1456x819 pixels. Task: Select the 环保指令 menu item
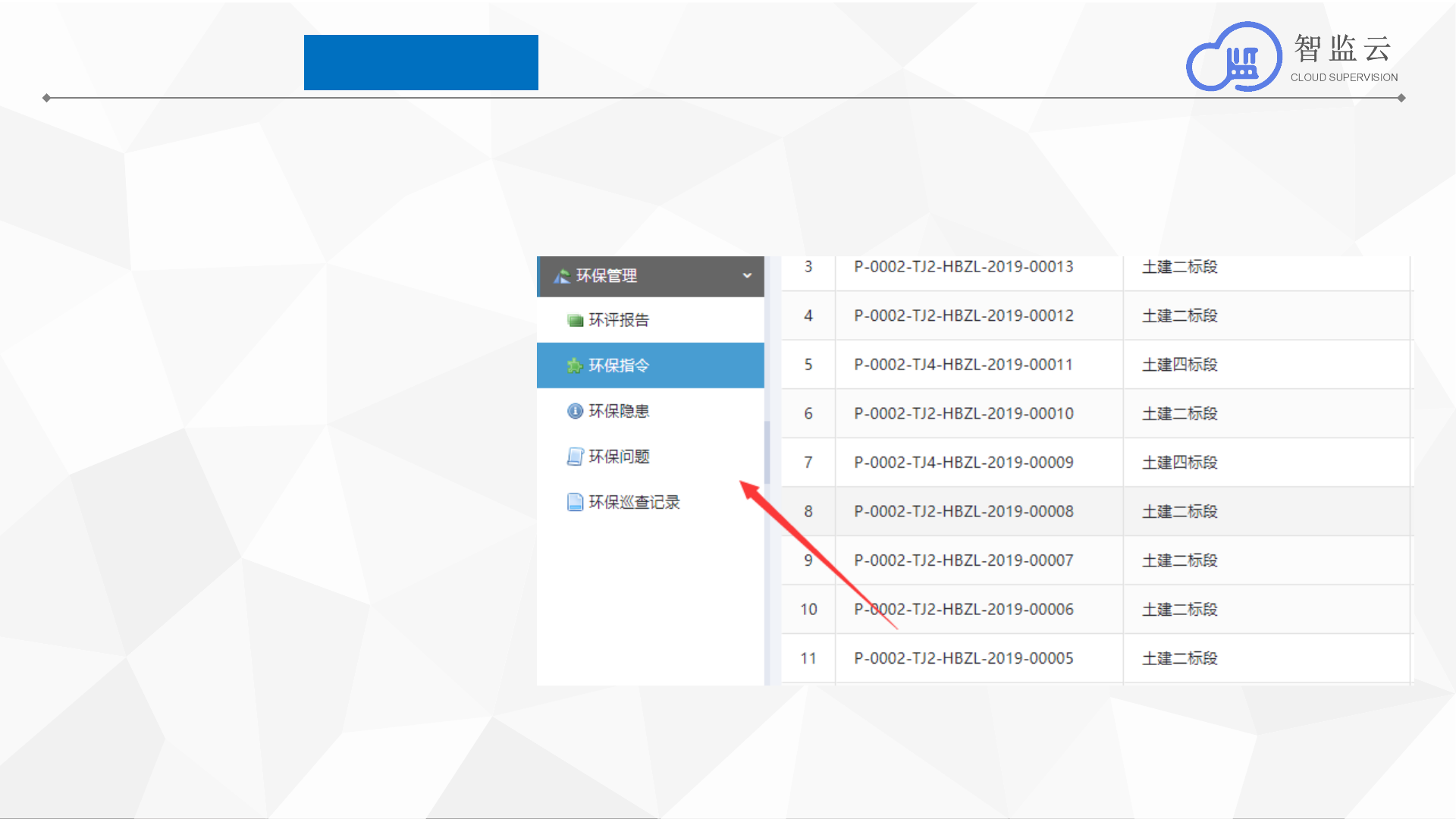619,366
